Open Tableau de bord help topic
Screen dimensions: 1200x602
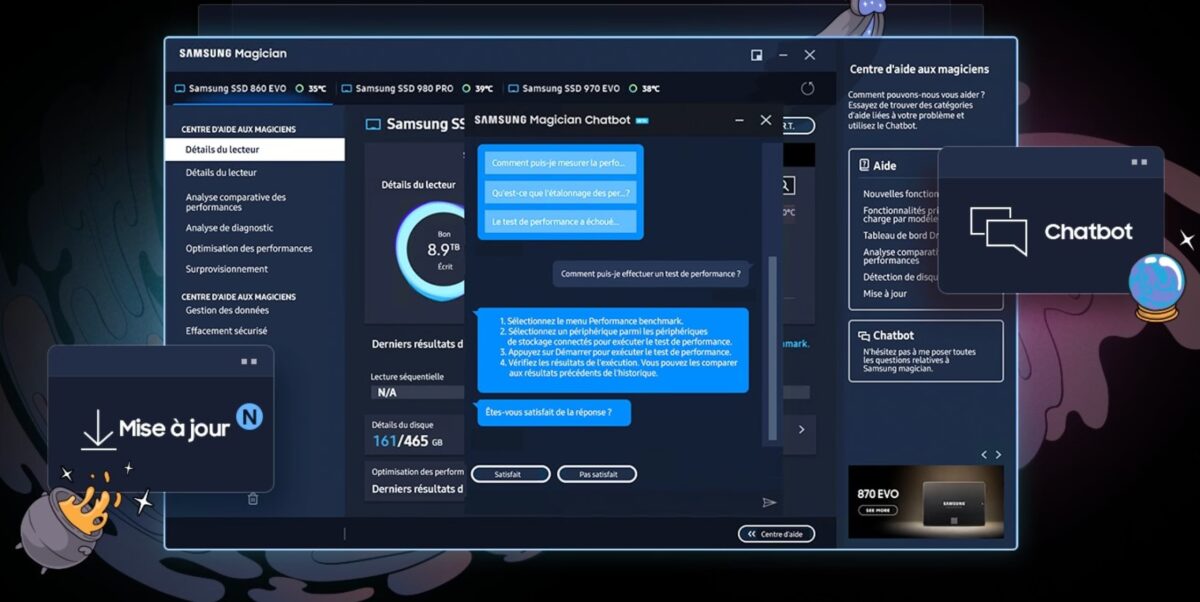click(901, 236)
